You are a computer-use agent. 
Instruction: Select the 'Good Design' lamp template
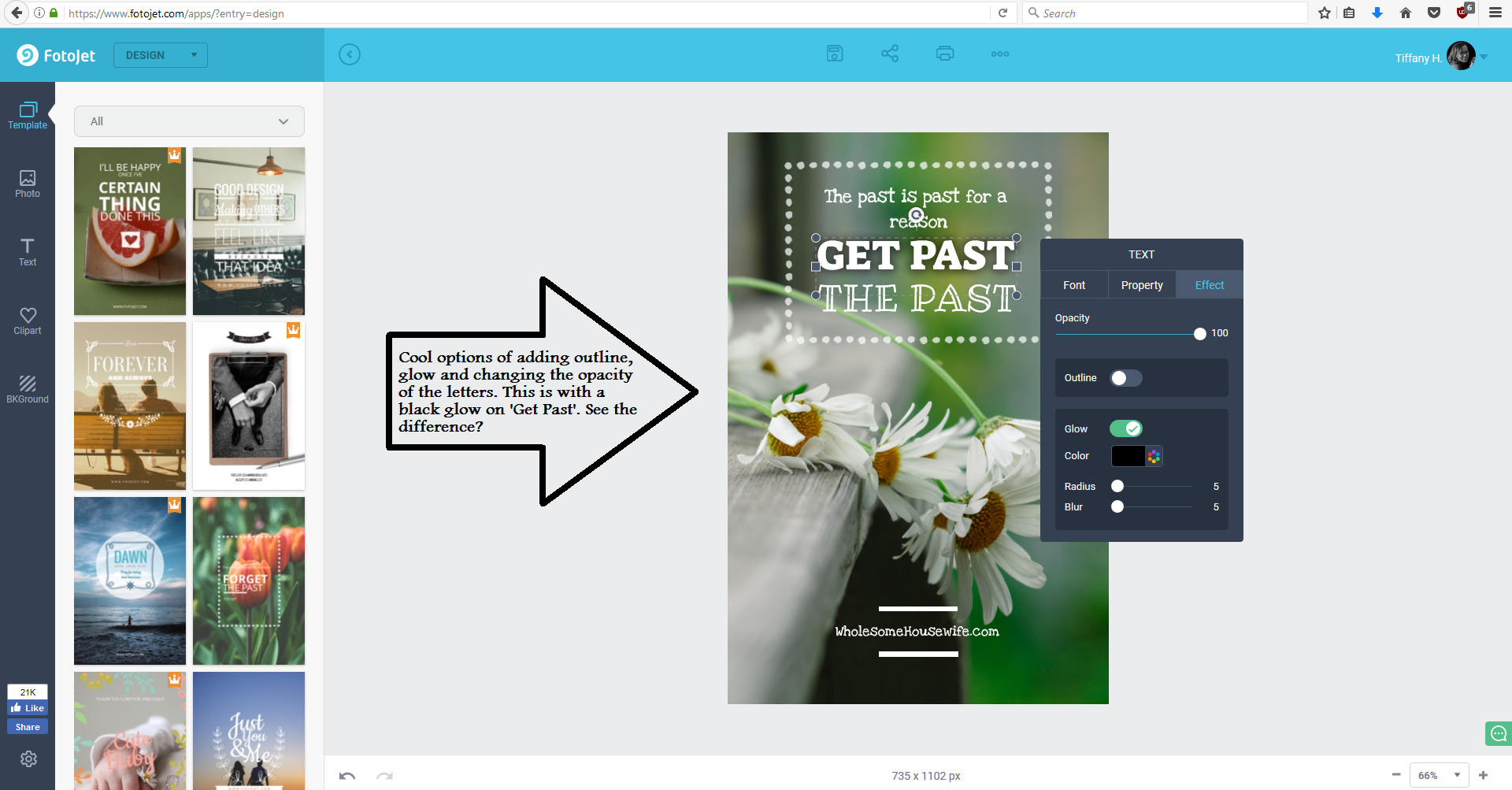[249, 232]
